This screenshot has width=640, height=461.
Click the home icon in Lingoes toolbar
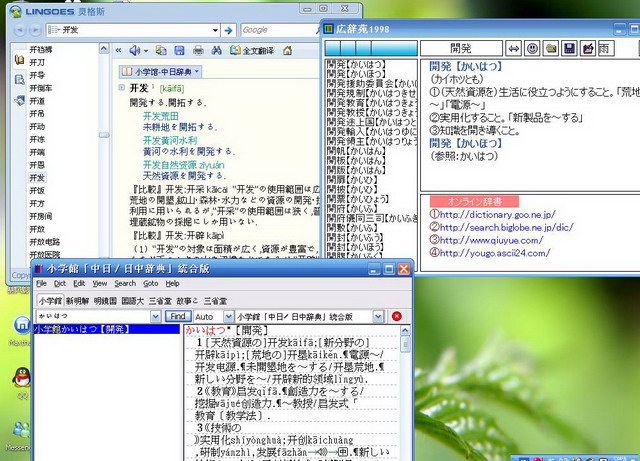coord(287,50)
